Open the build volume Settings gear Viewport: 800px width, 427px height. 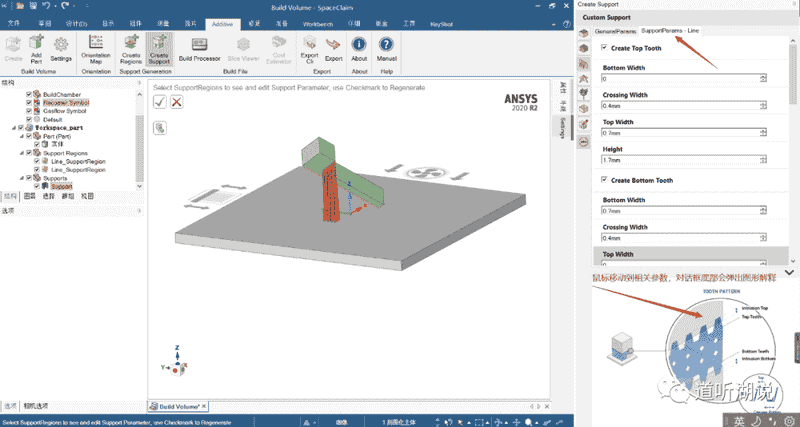pyautogui.click(x=61, y=49)
